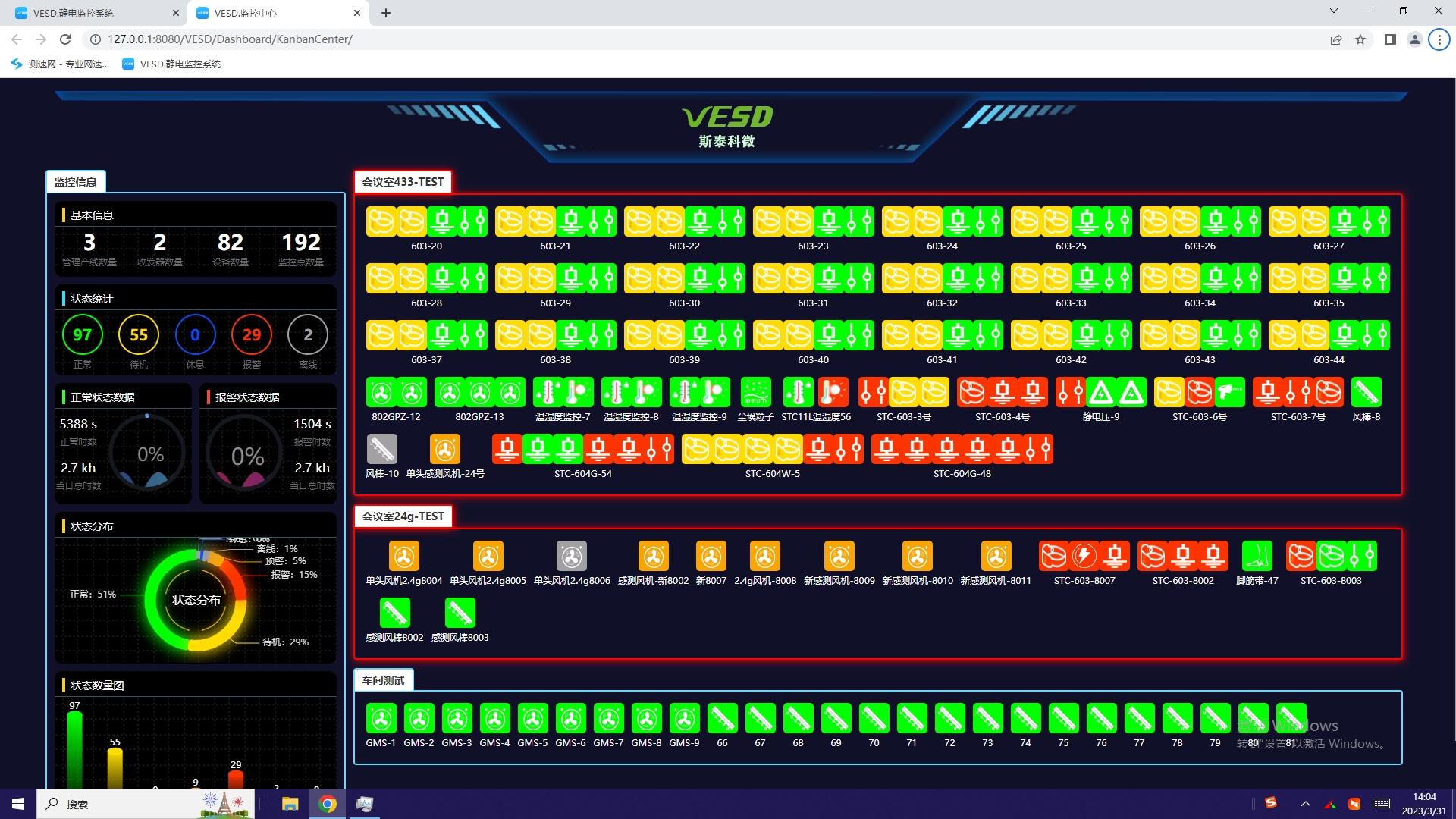Select the 单头风机2.4g8005 fan icon
Image resolution: width=1456 pixels, height=819 pixels.
pyautogui.click(x=488, y=557)
